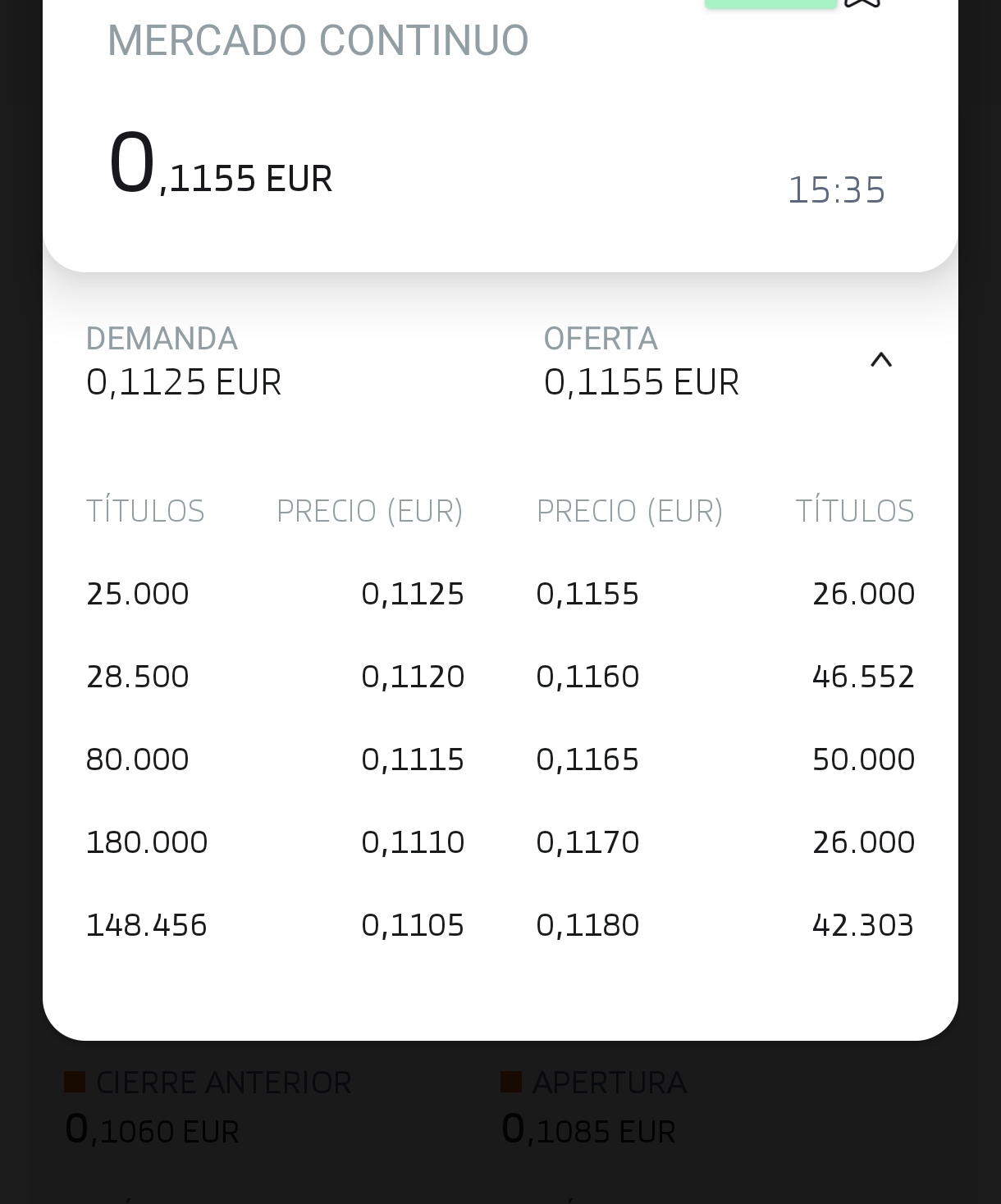Viewport: 1001px width, 1204px height.
Task: Tap the MERCADO CONTINUO heading
Action: pyautogui.click(x=318, y=40)
